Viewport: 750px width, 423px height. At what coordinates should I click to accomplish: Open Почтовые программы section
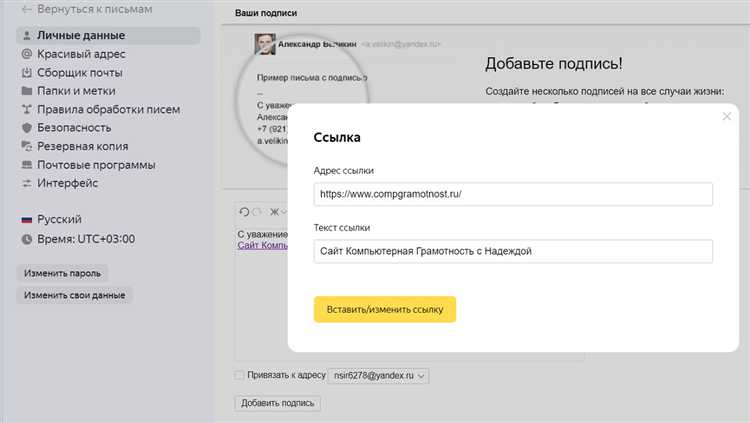pos(96,165)
